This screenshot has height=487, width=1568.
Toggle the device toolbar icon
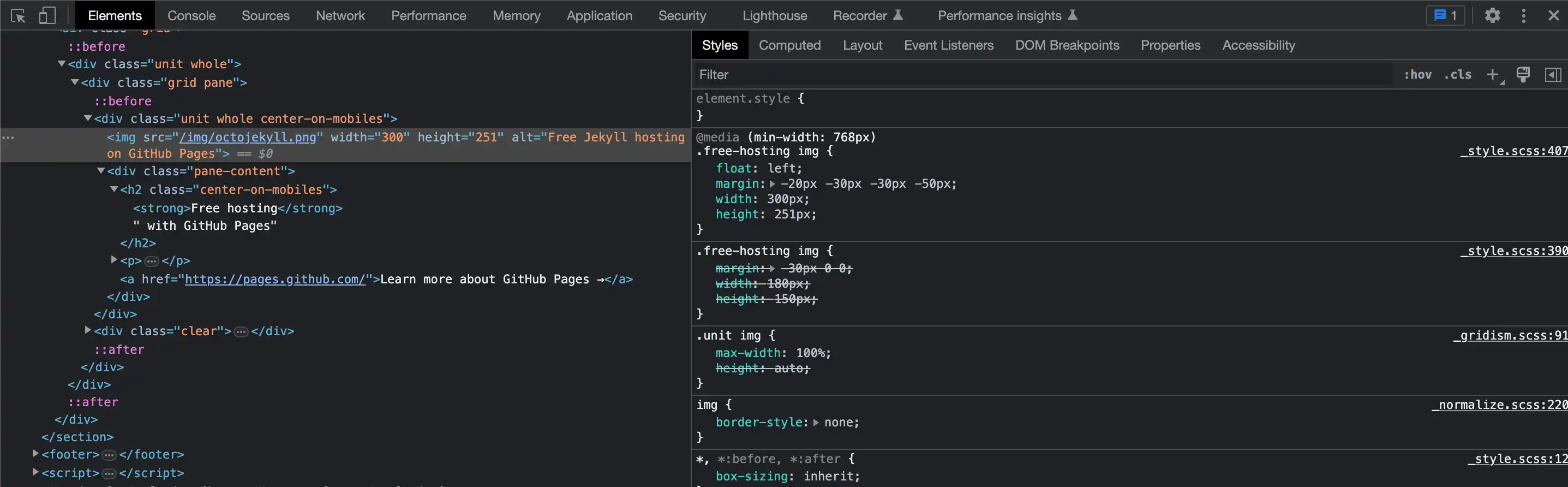tap(47, 16)
